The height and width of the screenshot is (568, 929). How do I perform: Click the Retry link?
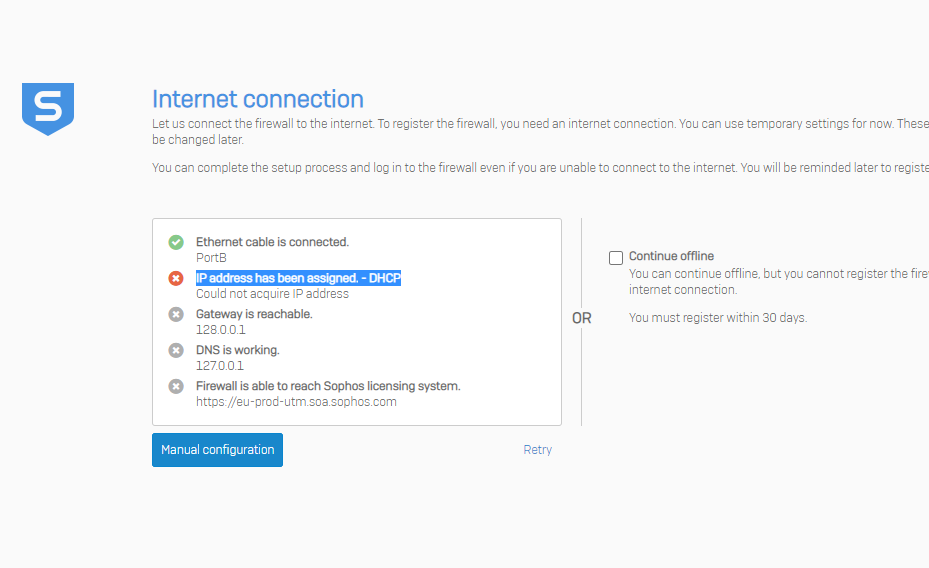537,450
